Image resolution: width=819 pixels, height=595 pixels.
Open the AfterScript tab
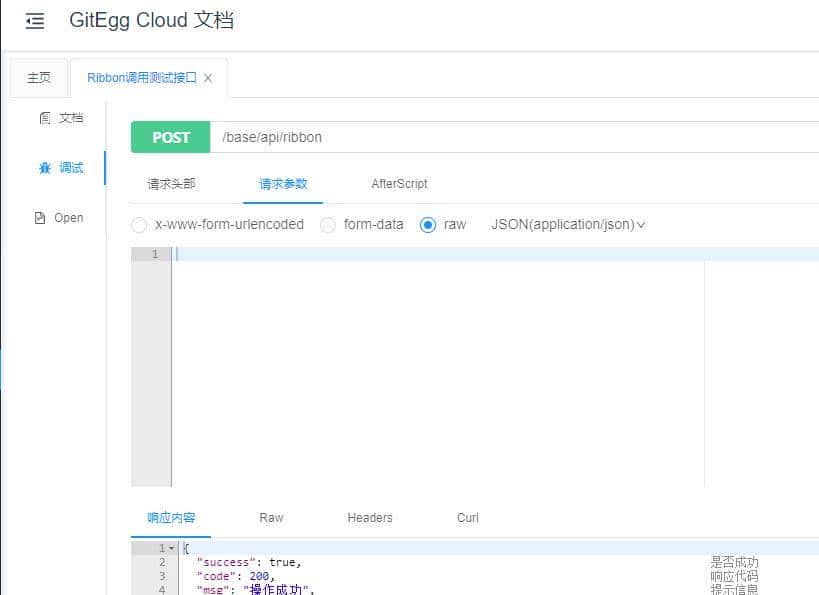(x=398, y=184)
